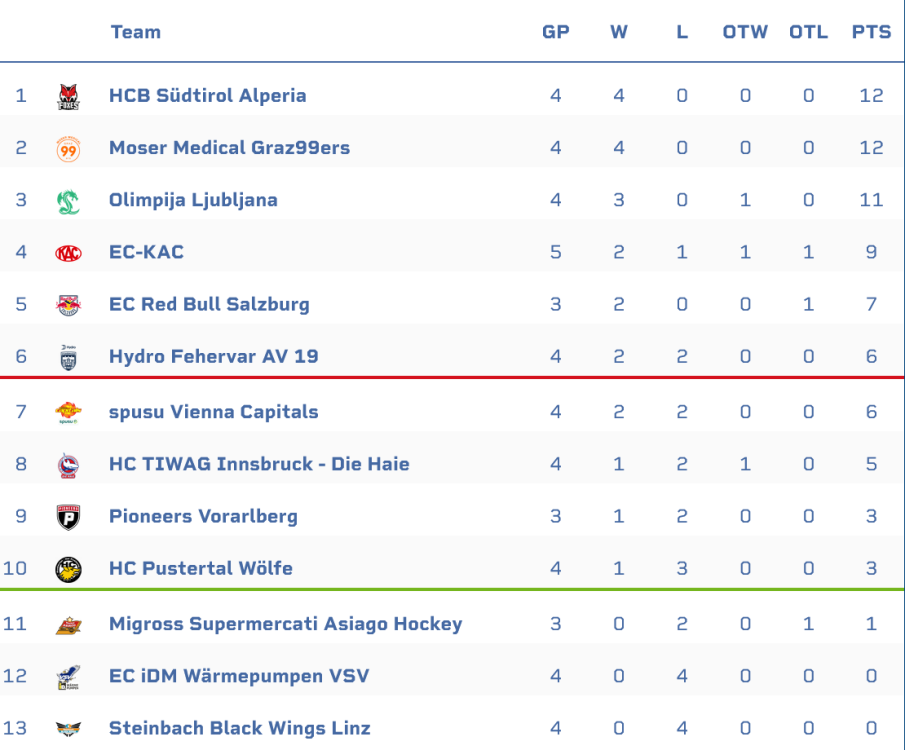Image resolution: width=905 pixels, height=750 pixels.
Task: Select the spusu Vienna Capitals team name
Action: click(213, 412)
